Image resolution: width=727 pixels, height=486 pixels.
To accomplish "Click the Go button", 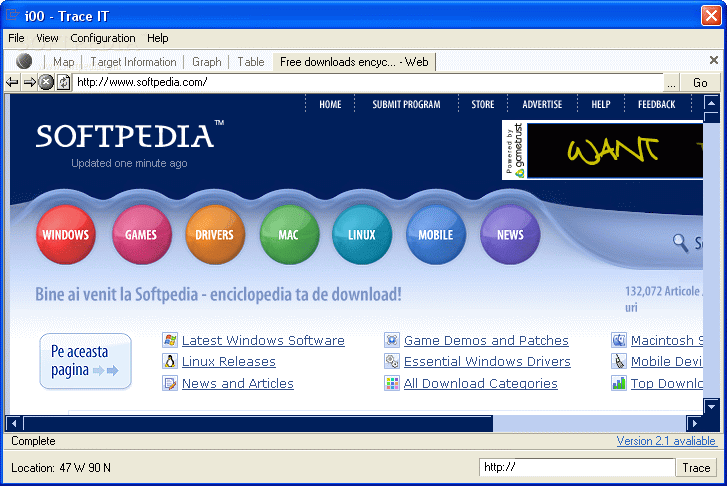I will 700,83.
